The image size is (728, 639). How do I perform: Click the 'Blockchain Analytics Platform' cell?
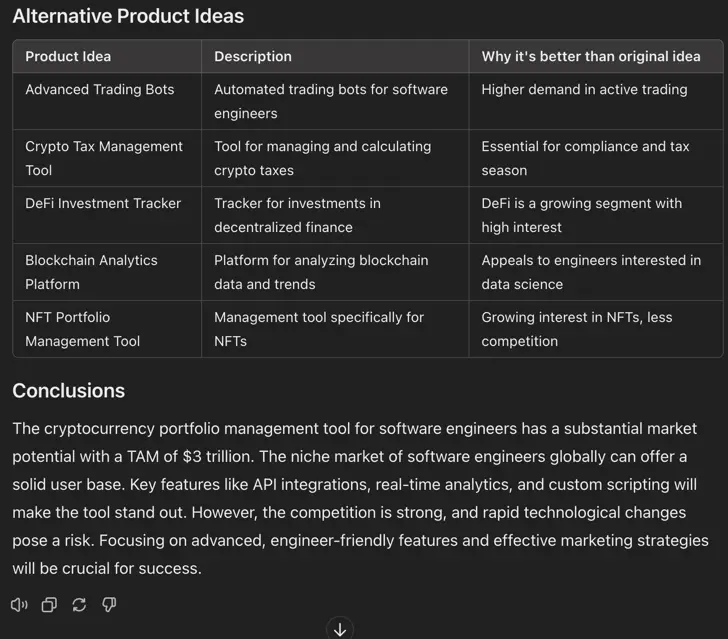(x=91, y=272)
